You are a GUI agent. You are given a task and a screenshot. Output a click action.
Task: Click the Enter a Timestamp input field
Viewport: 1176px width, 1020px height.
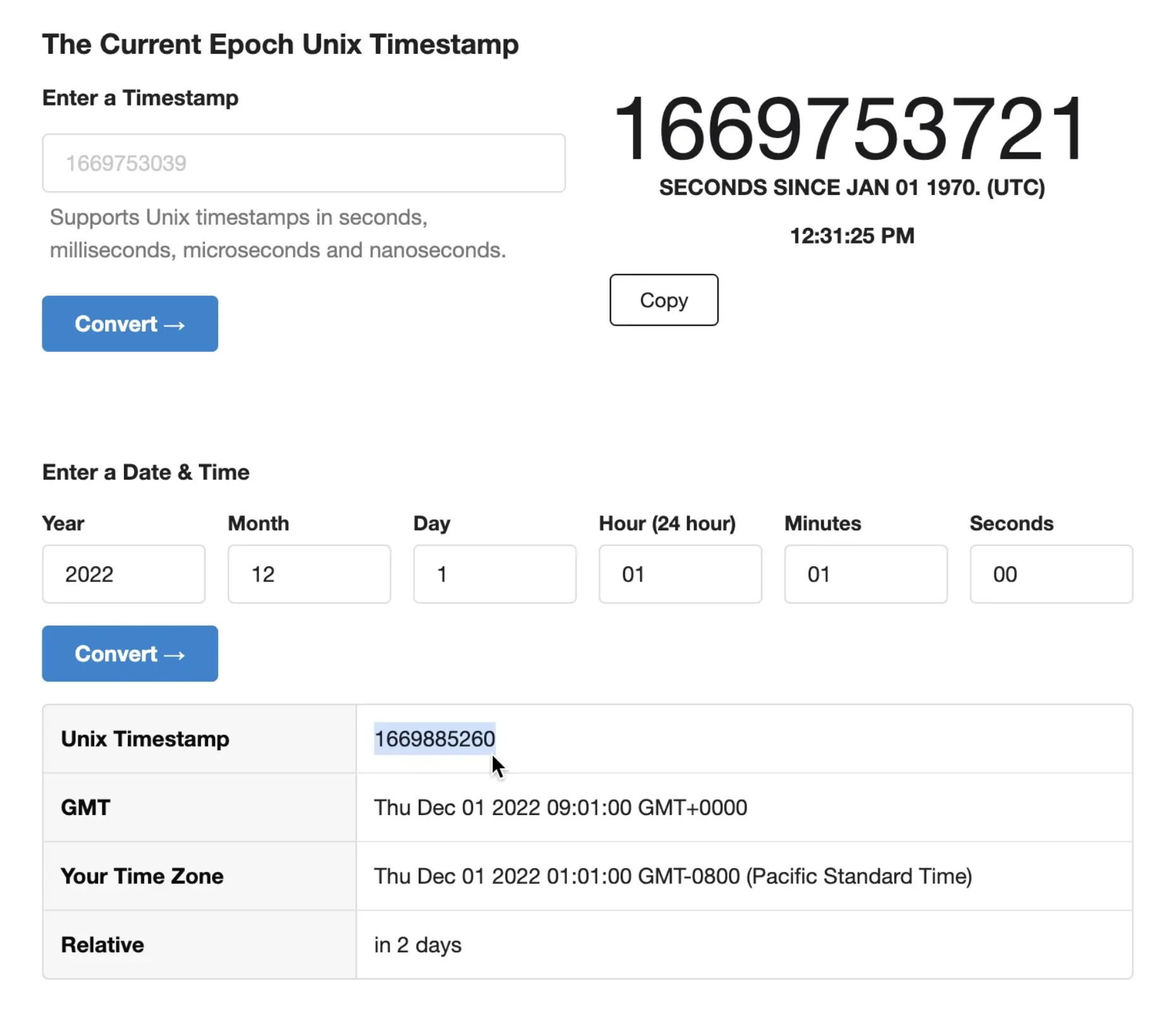tap(304, 163)
